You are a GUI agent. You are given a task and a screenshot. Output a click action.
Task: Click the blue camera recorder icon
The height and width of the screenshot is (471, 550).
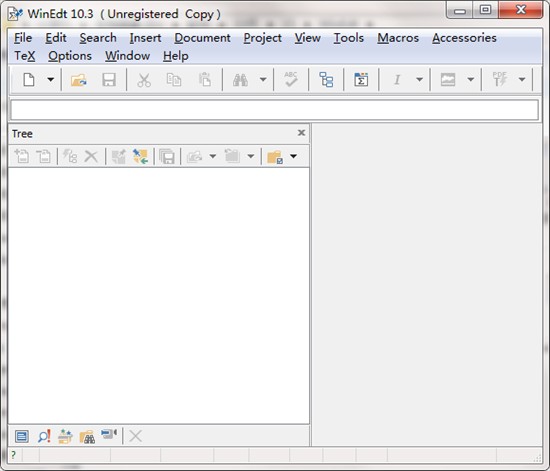coord(109,434)
